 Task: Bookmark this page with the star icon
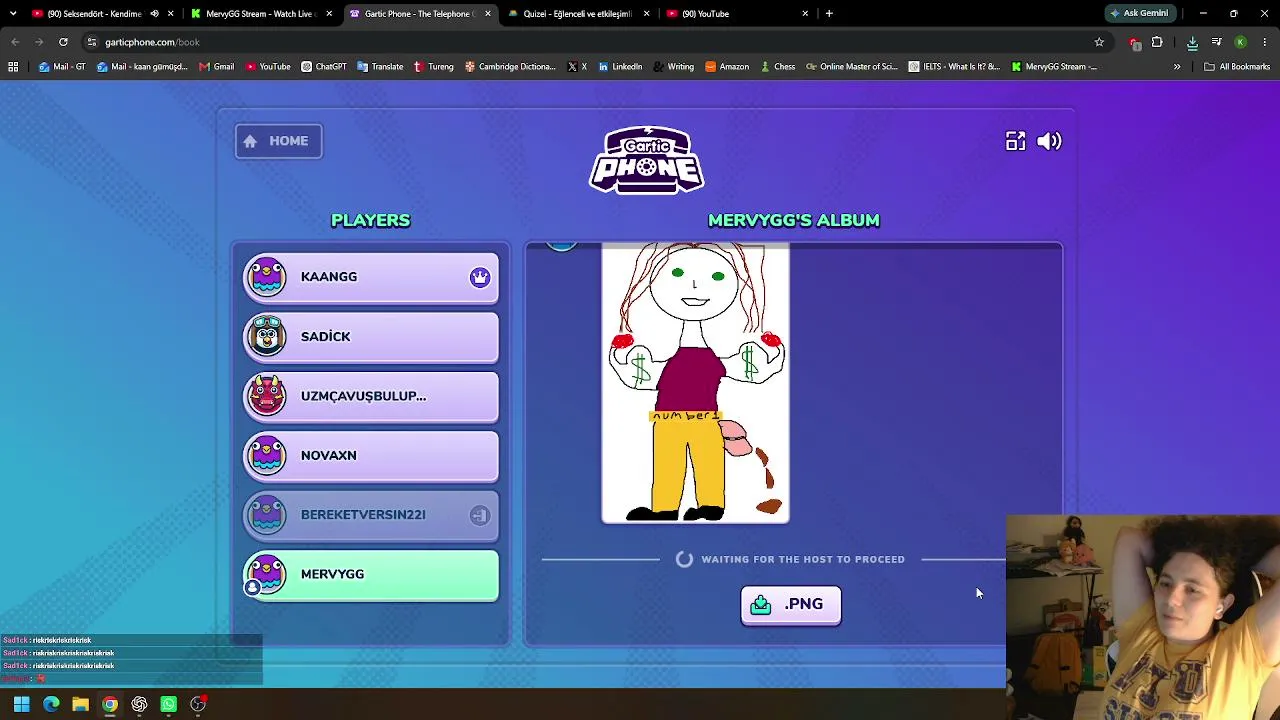(1099, 42)
